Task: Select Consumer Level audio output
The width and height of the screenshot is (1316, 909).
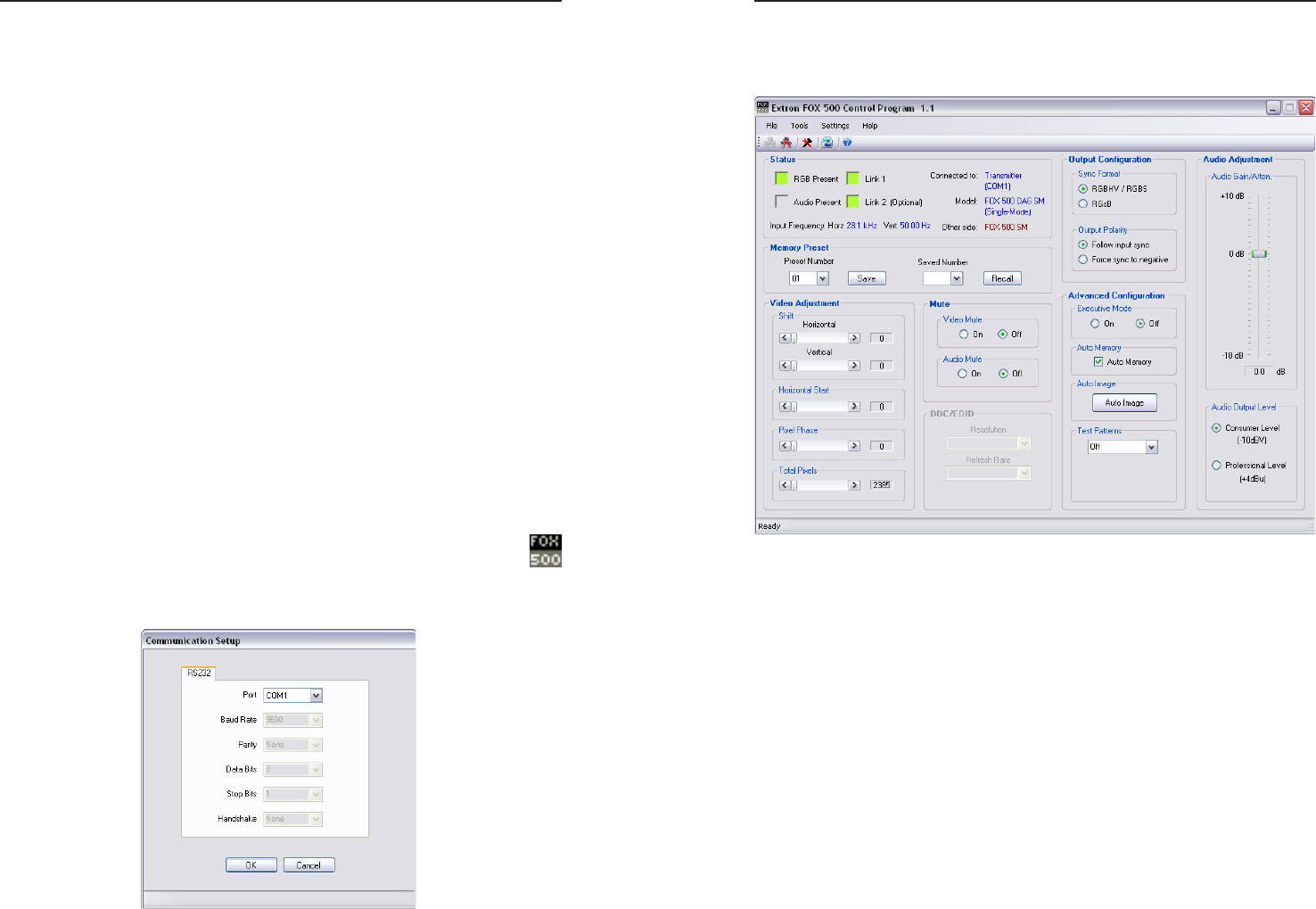Action: pyautogui.click(x=1216, y=428)
